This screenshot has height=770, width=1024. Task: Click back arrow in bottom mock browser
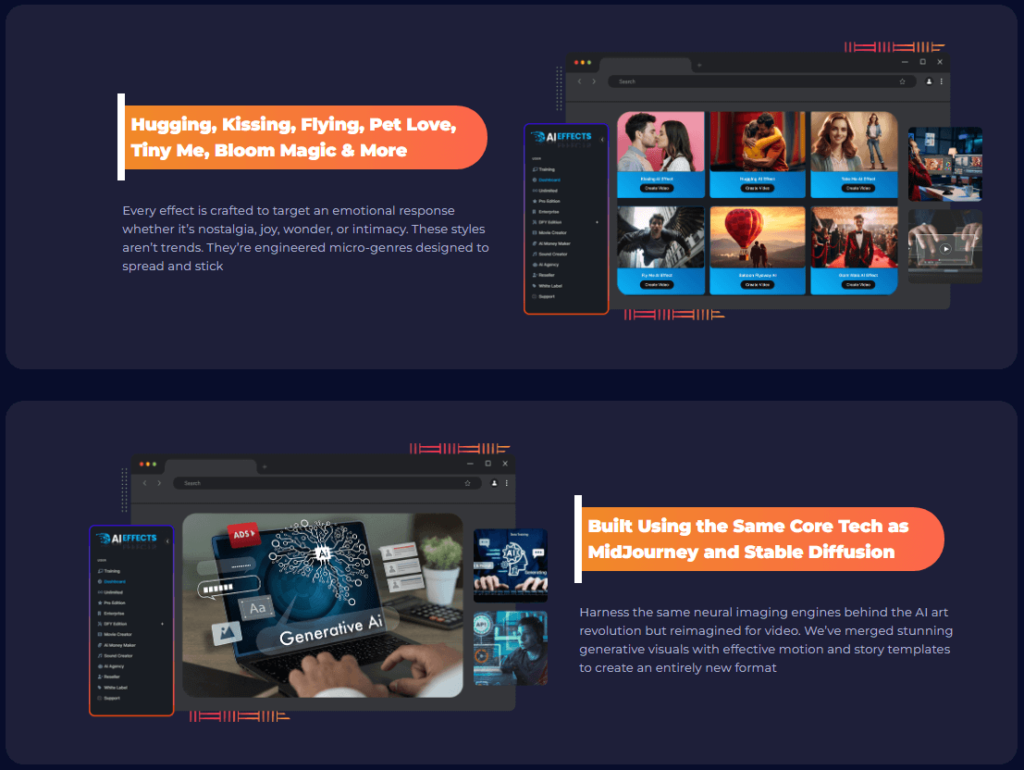coord(144,483)
